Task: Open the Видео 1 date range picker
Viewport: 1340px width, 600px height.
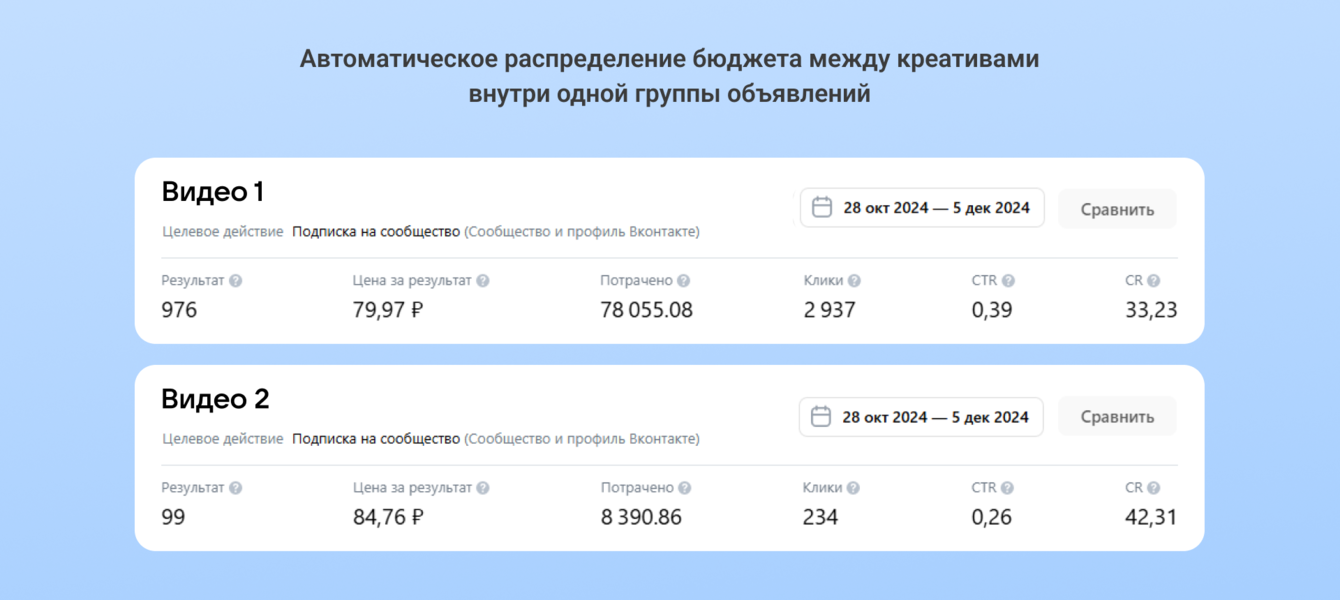Action: 922,208
